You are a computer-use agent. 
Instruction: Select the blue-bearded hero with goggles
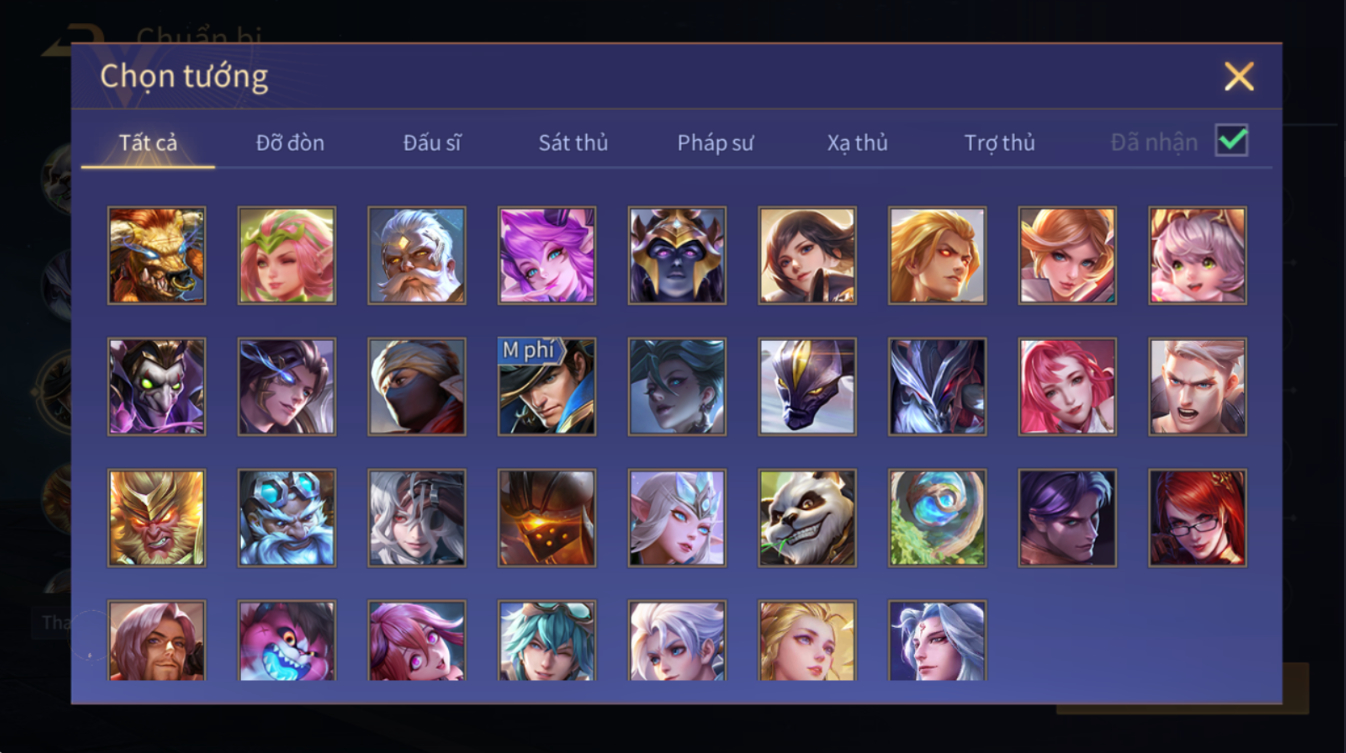[x=287, y=518]
